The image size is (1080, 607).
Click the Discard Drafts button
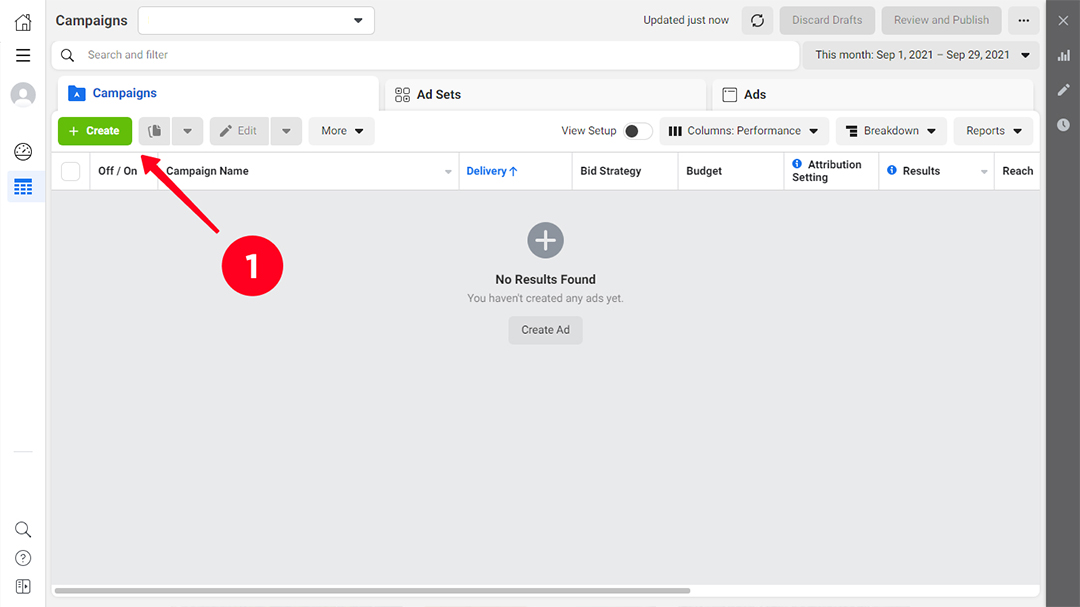[827, 21]
